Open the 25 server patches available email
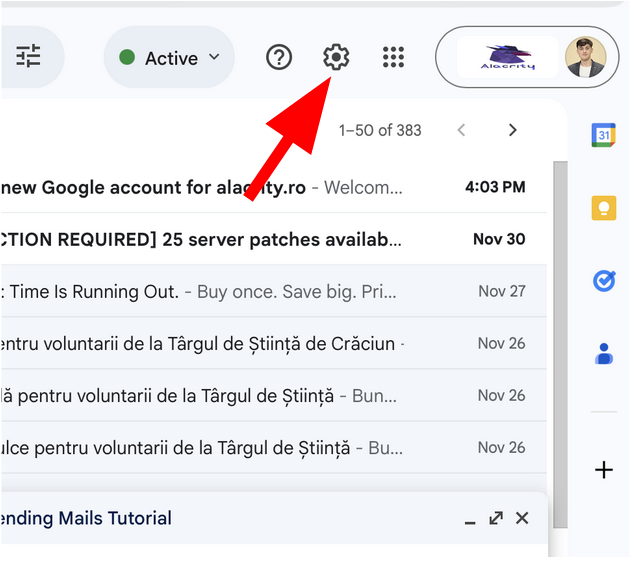 (274, 239)
